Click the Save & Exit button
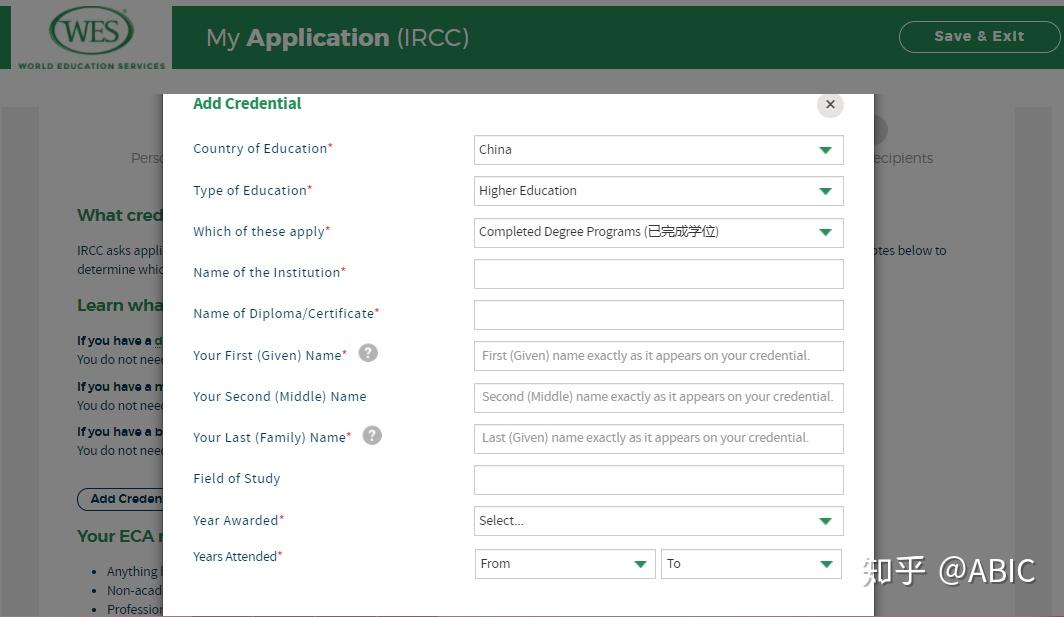This screenshot has height=617, width=1064. pos(979,37)
